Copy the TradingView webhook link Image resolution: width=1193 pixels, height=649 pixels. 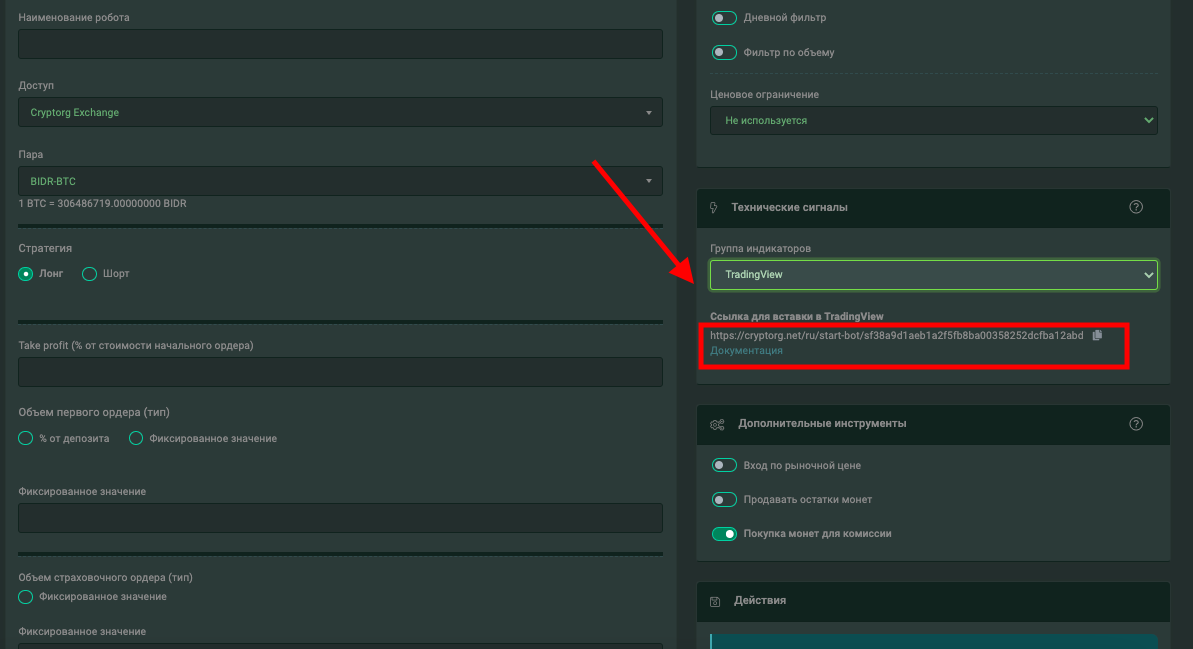(1097, 335)
